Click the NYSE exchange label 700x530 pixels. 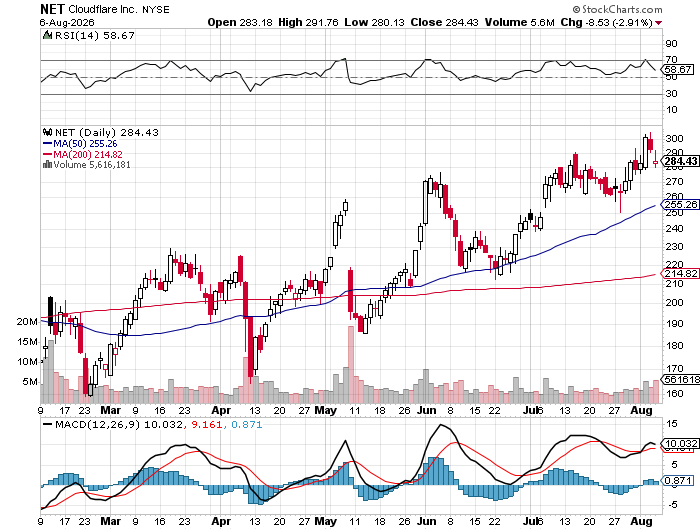coord(156,10)
